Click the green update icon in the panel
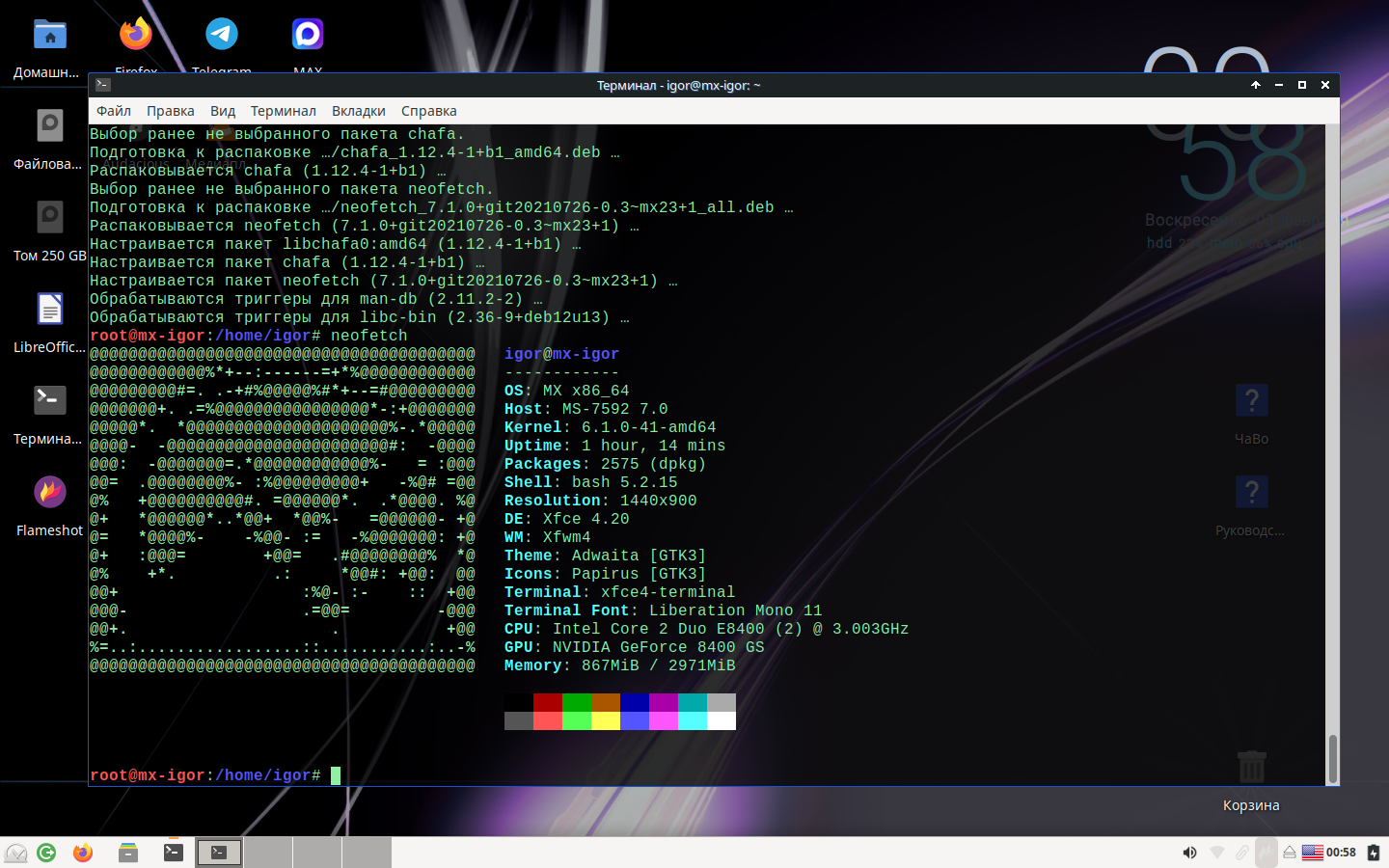Screen dimensions: 1389x868 (x=46, y=853)
